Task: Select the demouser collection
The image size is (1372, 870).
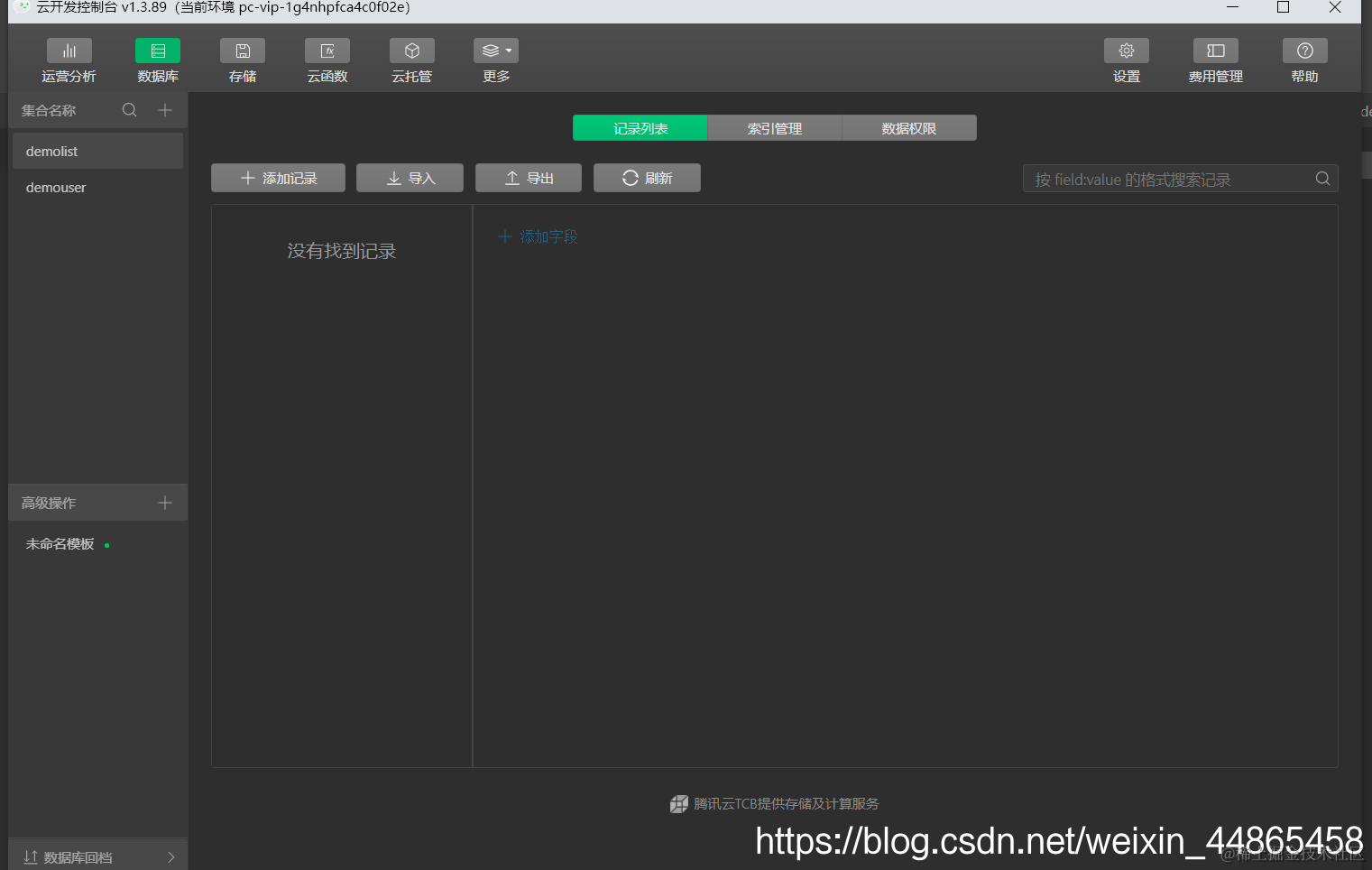Action: click(97, 188)
